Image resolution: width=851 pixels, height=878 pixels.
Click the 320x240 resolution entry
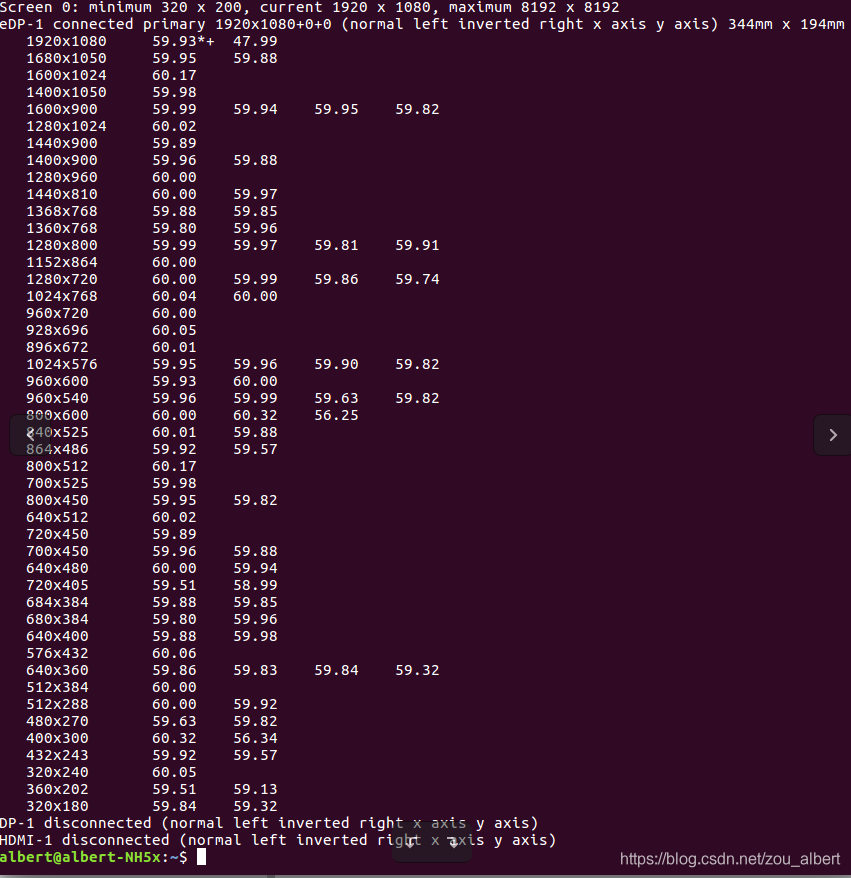pos(57,772)
